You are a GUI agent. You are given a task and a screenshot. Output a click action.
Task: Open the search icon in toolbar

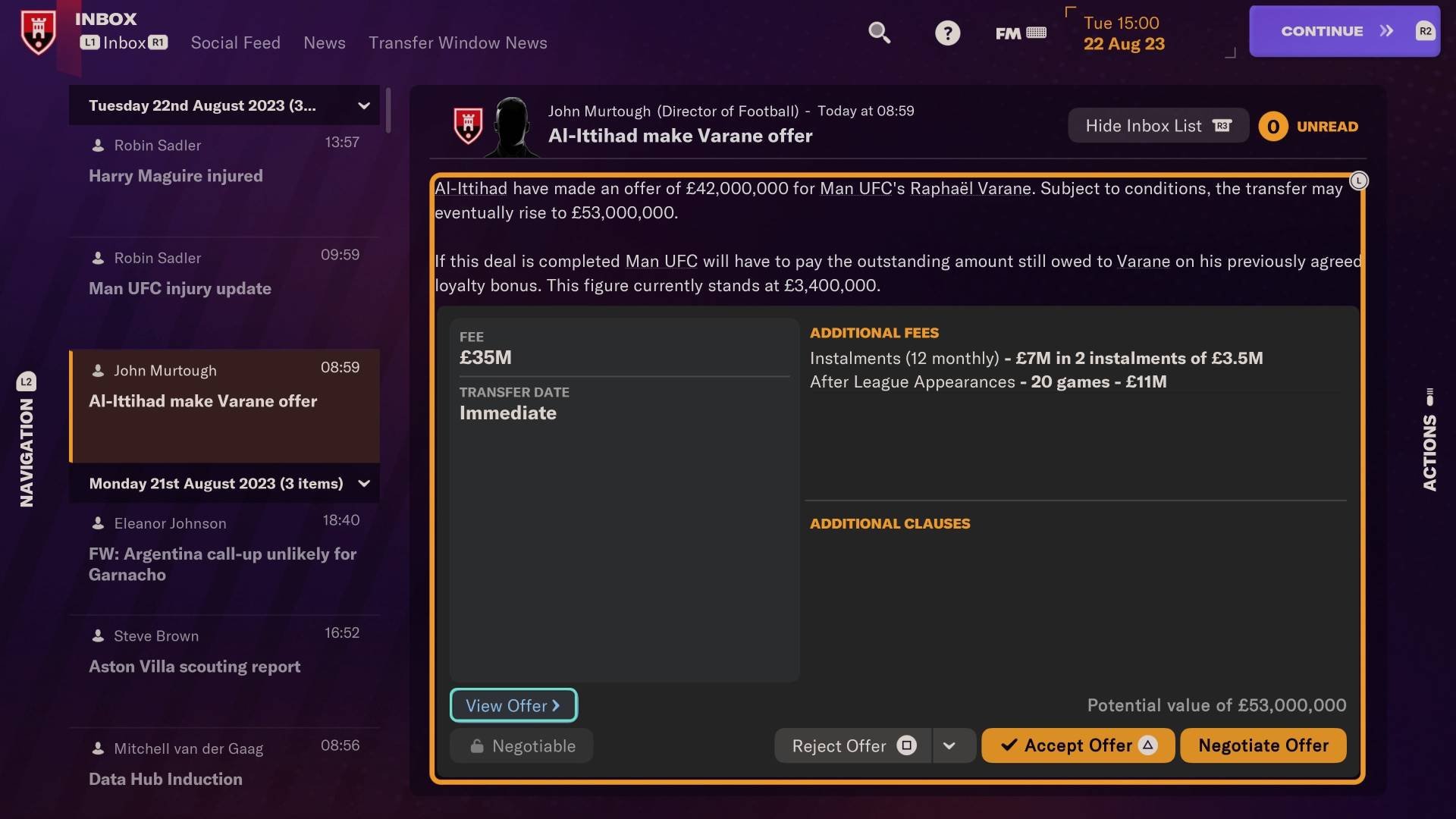[x=877, y=31]
